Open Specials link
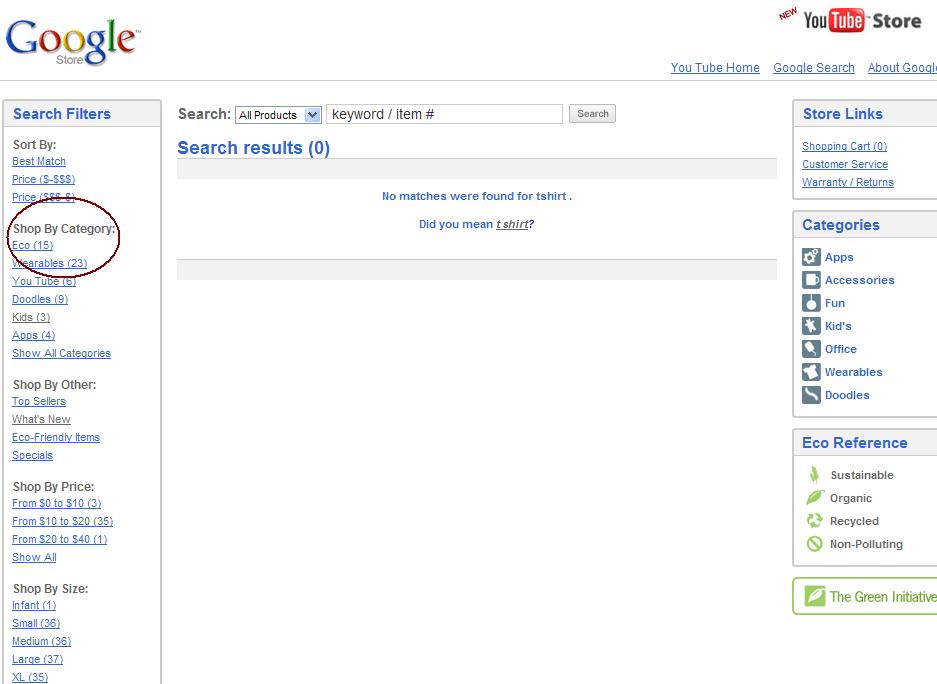This screenshot has height=684, width=937. tap(32, 455)
